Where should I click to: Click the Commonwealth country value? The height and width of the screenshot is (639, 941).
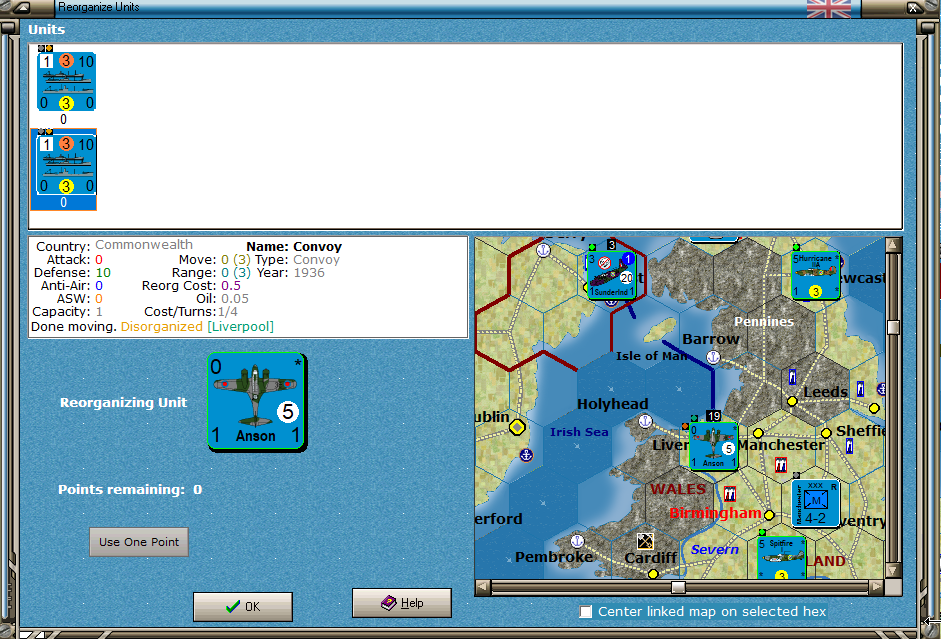click(x=144, y=245)
